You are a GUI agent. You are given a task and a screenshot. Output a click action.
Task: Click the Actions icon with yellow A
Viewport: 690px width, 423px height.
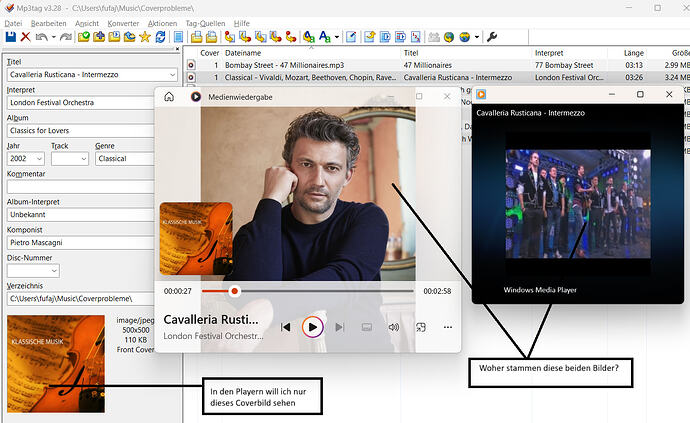(309, 37)
